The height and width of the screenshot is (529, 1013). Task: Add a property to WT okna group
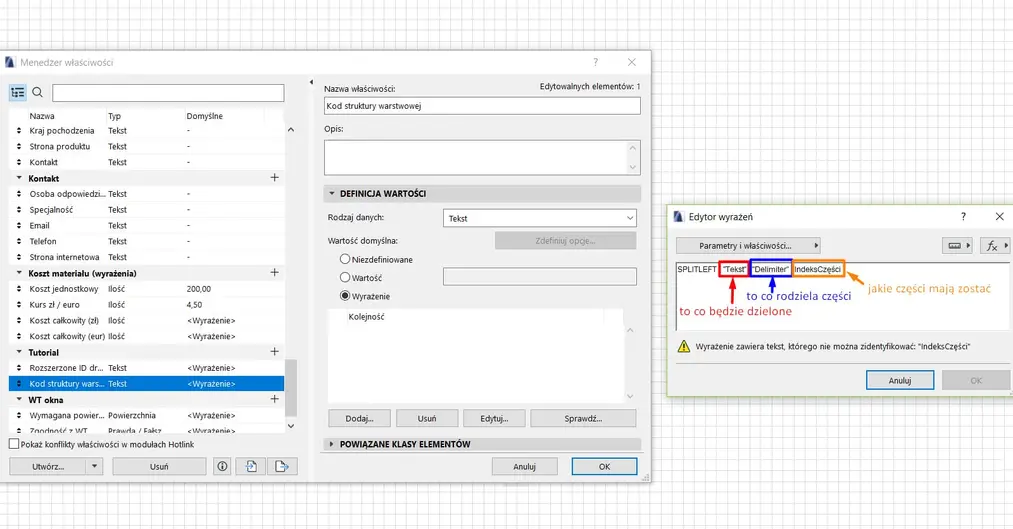coord(275,399)
